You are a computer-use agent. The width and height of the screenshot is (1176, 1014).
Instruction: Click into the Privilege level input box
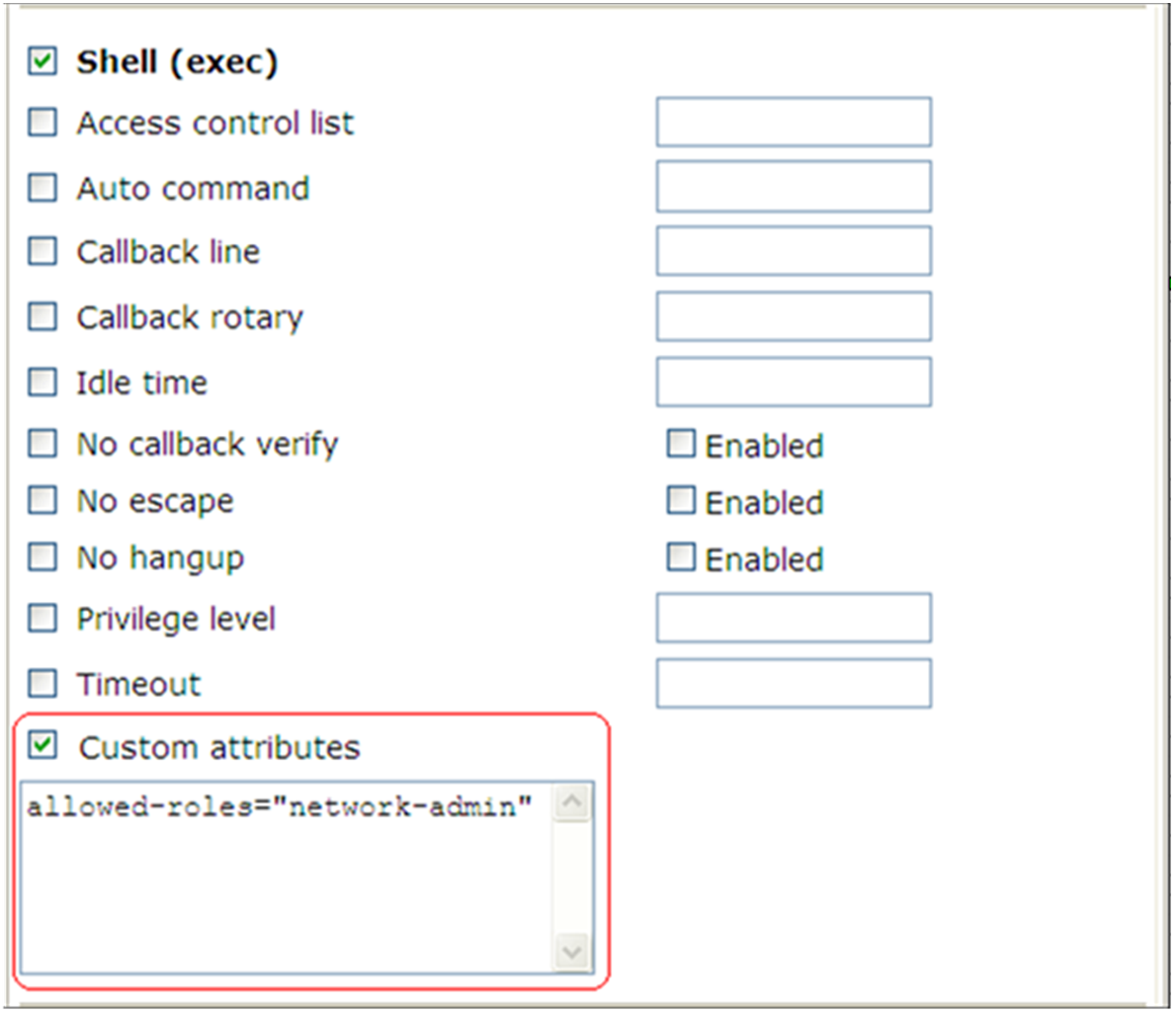(794, 618)
